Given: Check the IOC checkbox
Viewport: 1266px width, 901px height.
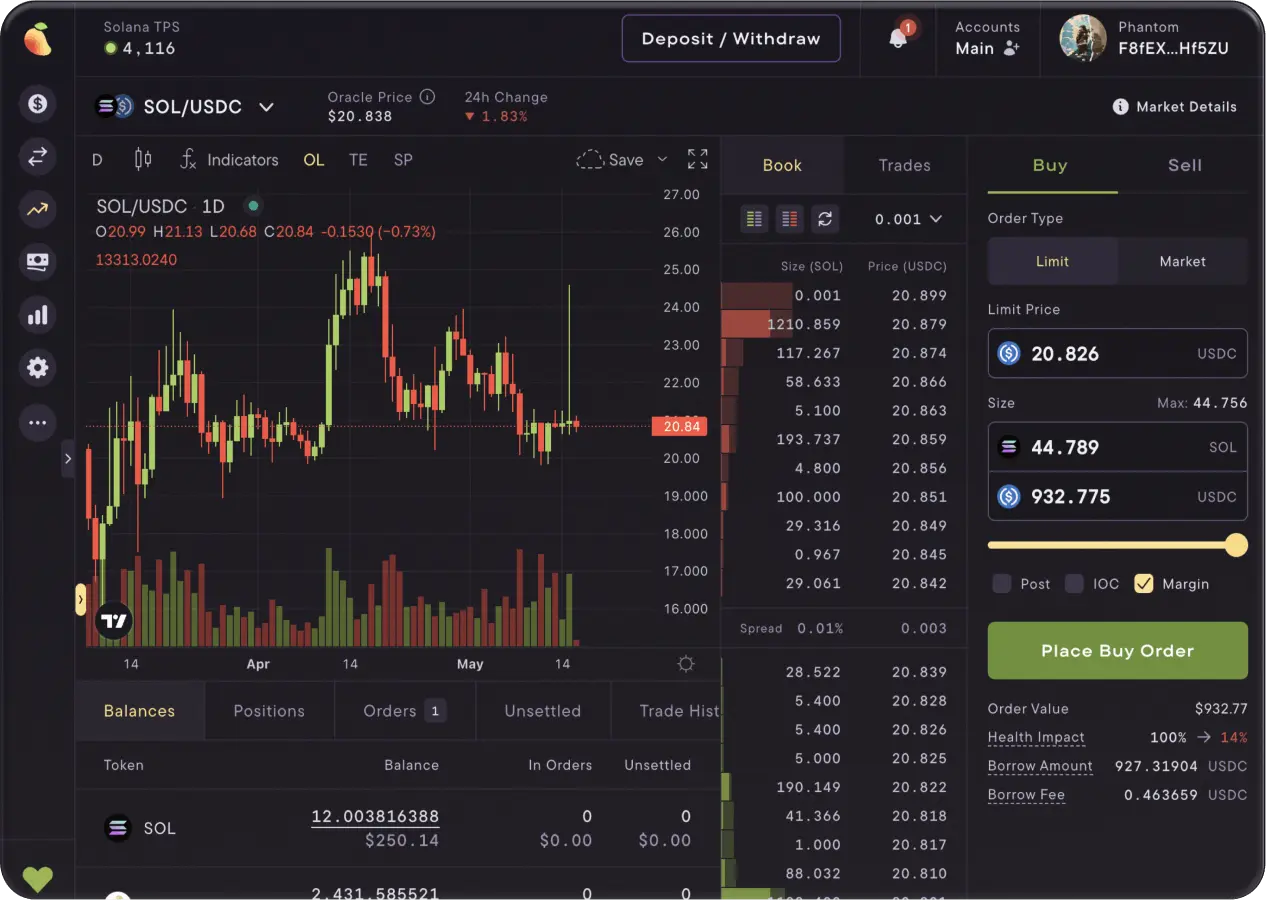Looking at the screenshot, I should 1074,584.
